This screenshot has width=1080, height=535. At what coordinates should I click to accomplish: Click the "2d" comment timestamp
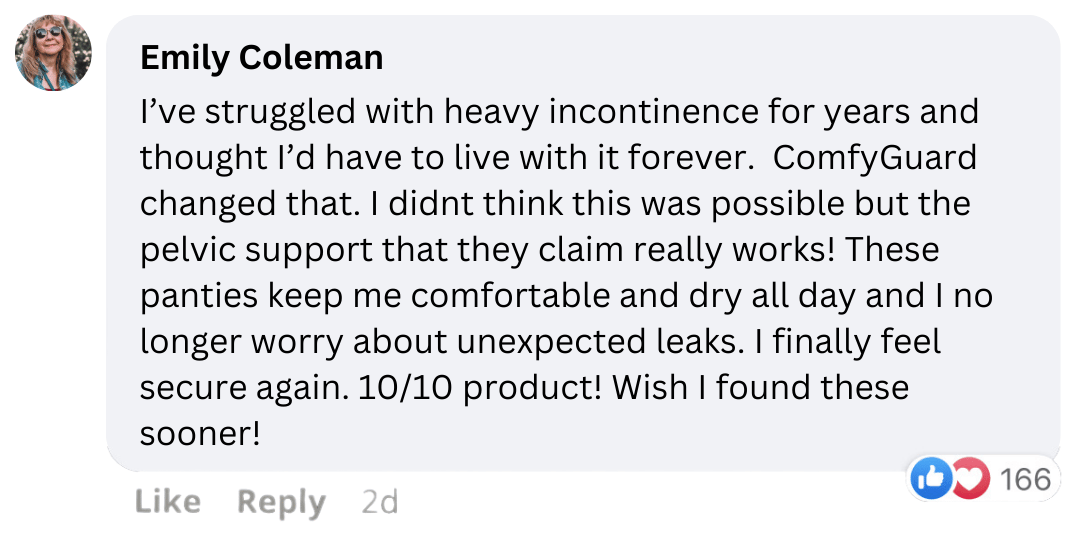[379, 502]
